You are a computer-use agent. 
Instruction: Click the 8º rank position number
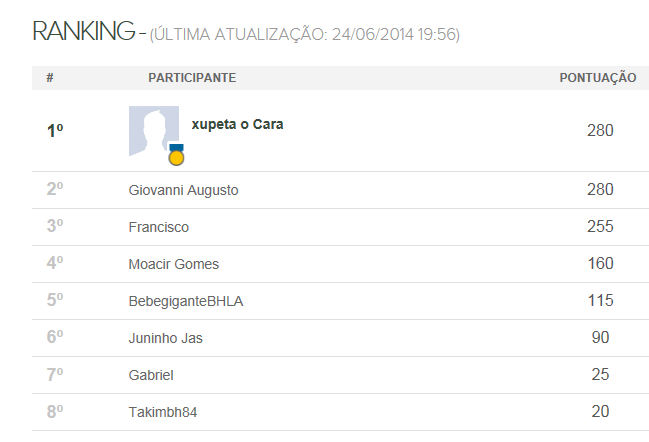(55, 412)
